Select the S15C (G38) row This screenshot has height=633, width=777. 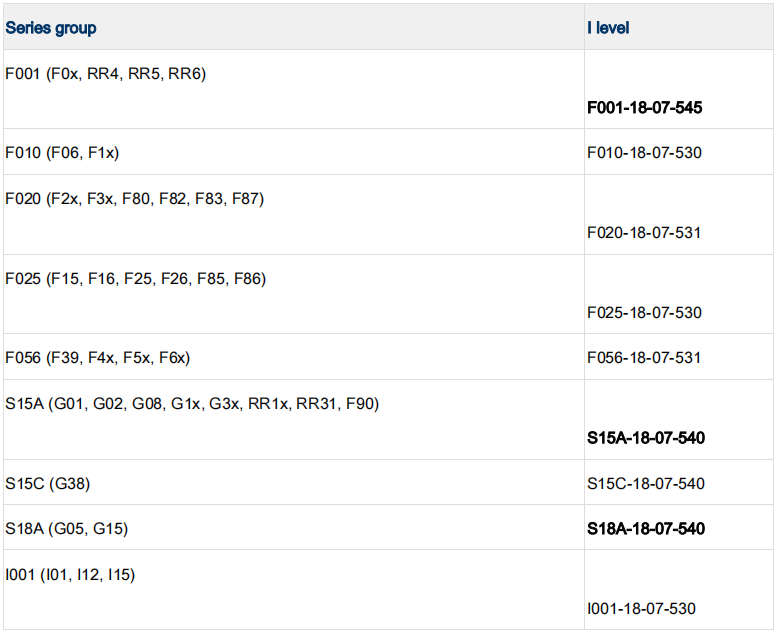48,484
